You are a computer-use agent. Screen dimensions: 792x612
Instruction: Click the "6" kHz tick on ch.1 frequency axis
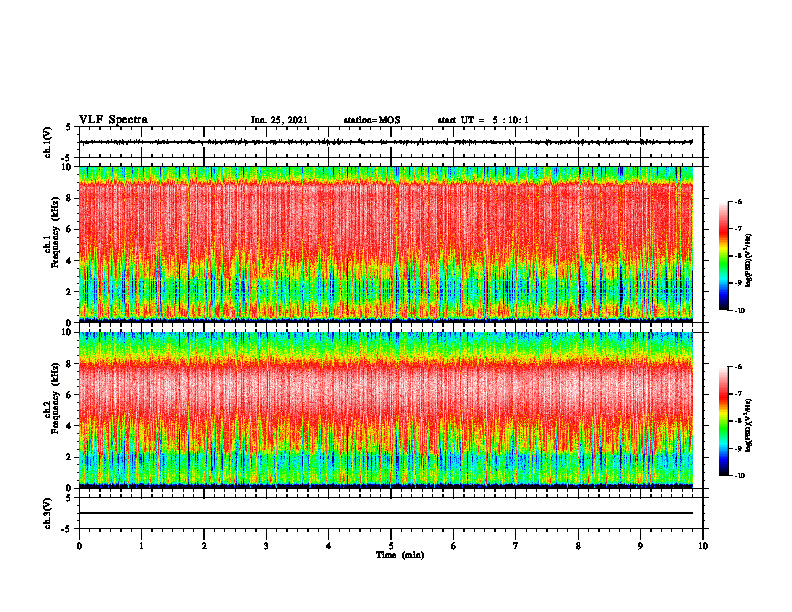click(x=70, y=229)
